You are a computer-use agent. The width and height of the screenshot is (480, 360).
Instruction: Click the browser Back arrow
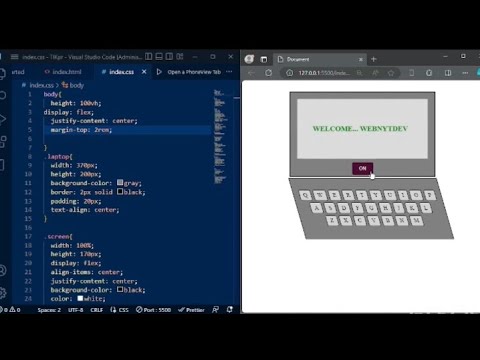point(251,73)
